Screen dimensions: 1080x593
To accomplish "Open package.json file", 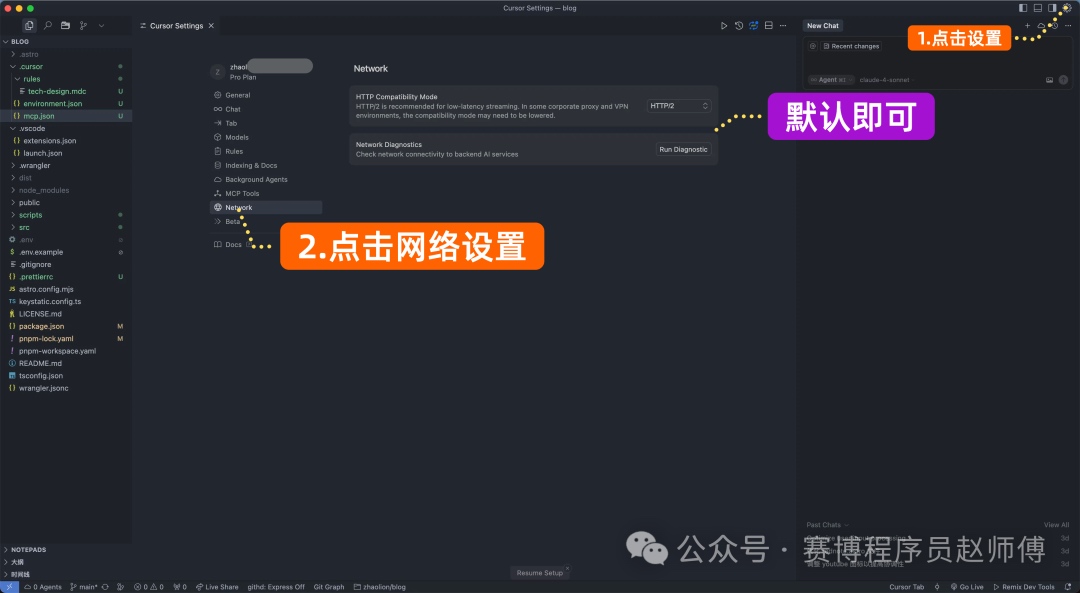I will pos(66,326).
